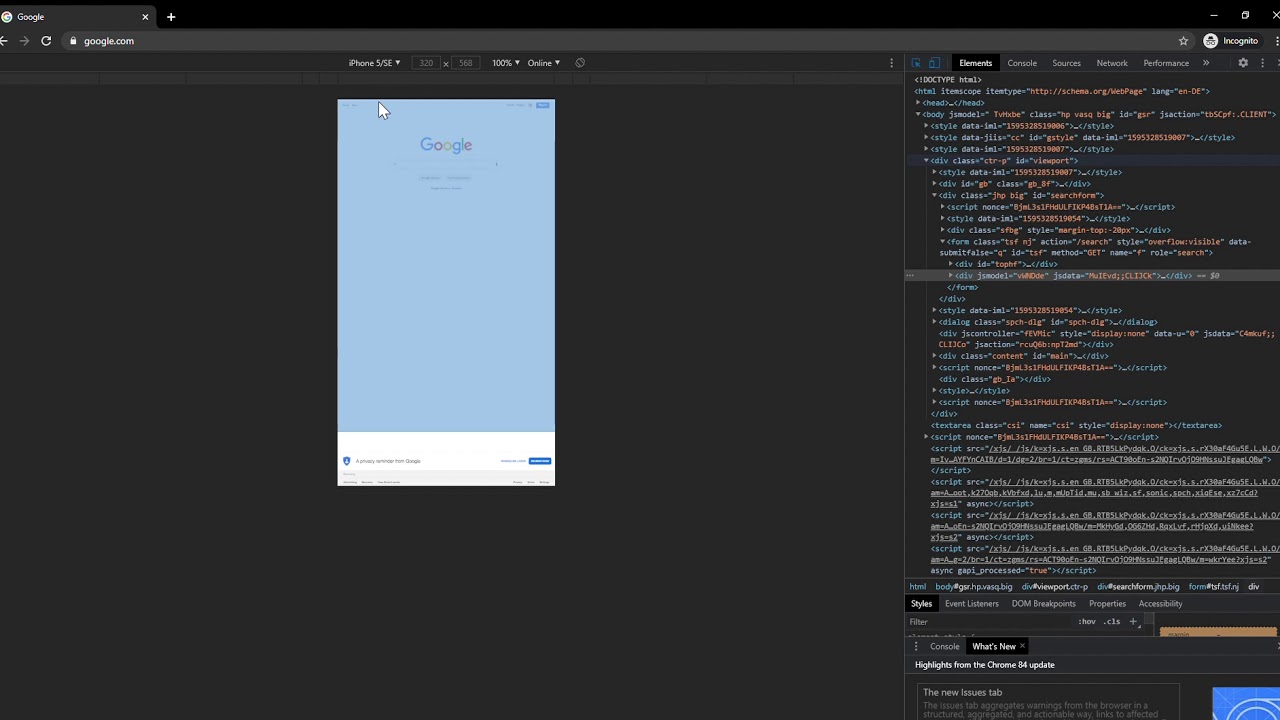Select the textarea class="csi" line

tap(1076, 426)
